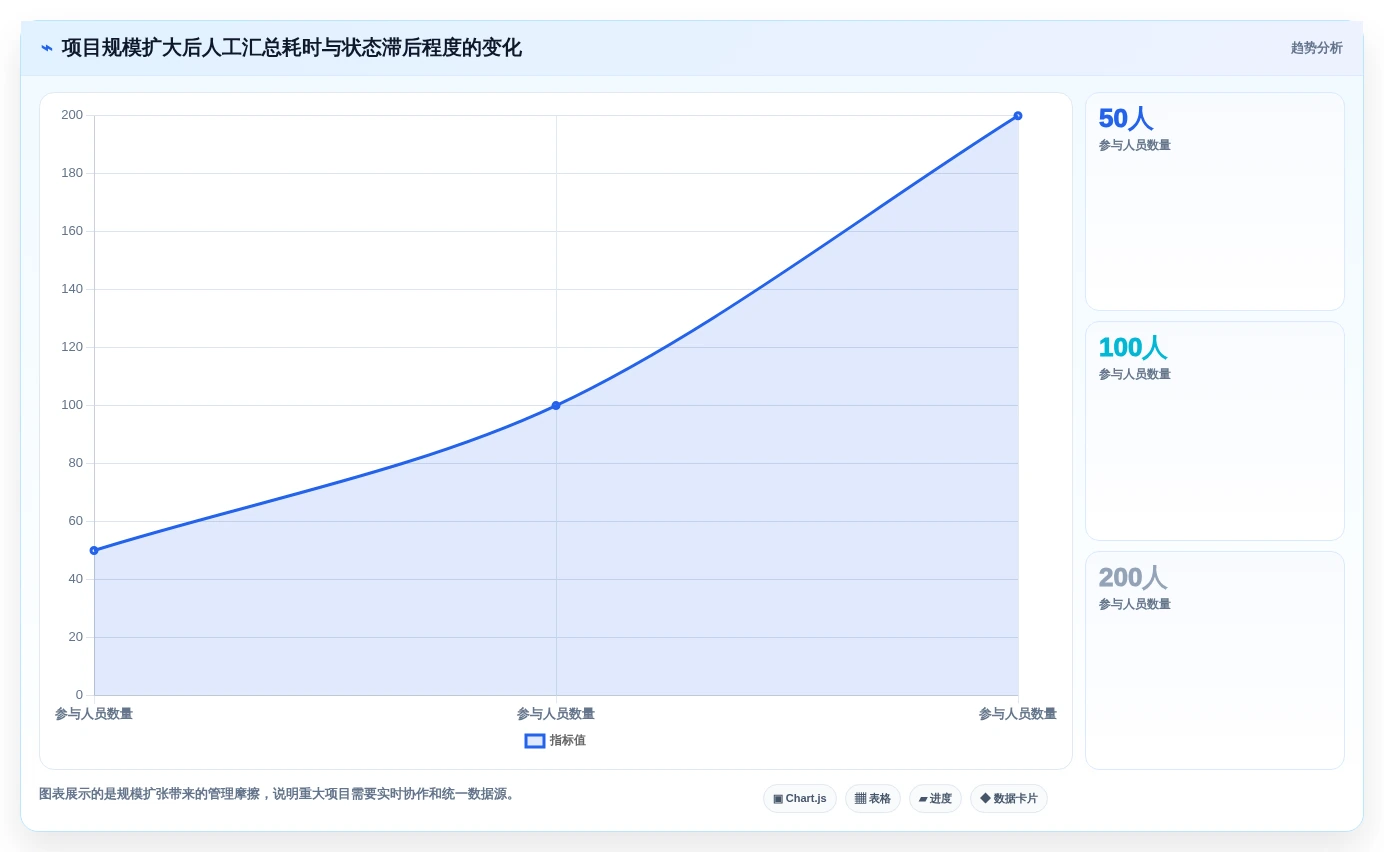Open the 200人 data card
Viewport: 1384px width, 852px height.
pyautogui.click(x=1215, y=661)
